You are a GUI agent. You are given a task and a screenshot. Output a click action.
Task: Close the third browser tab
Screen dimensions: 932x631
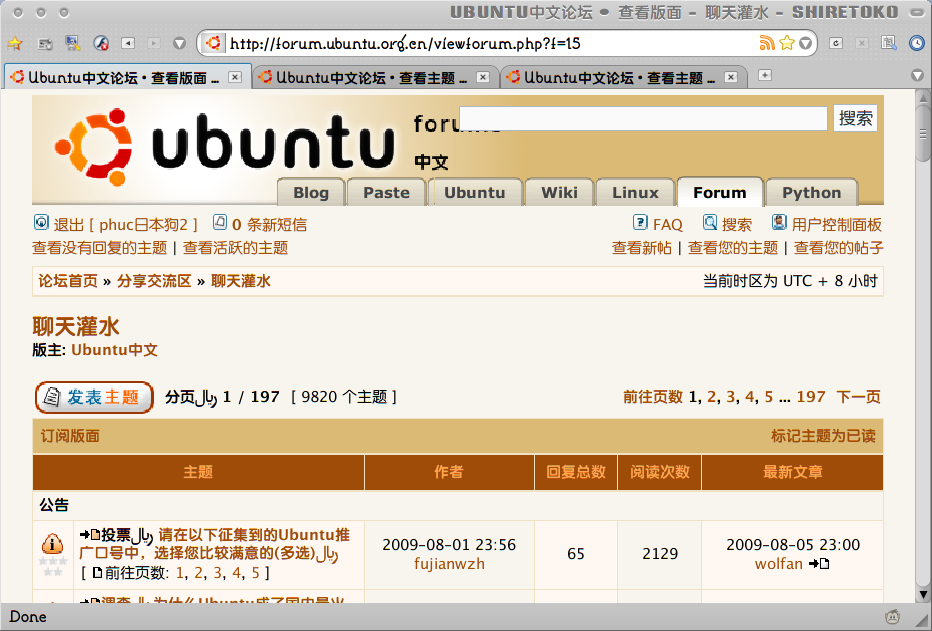pyautogui.click(x=731, y=77)
